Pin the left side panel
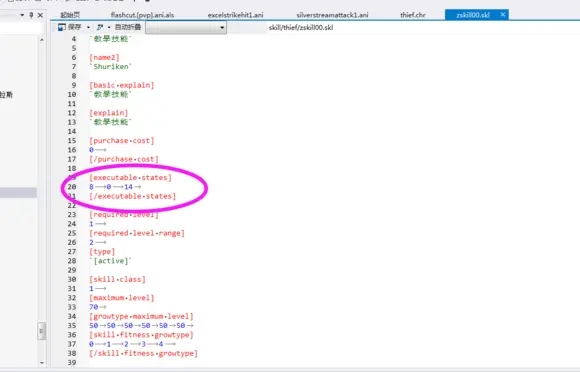 [x=31, y=15]
